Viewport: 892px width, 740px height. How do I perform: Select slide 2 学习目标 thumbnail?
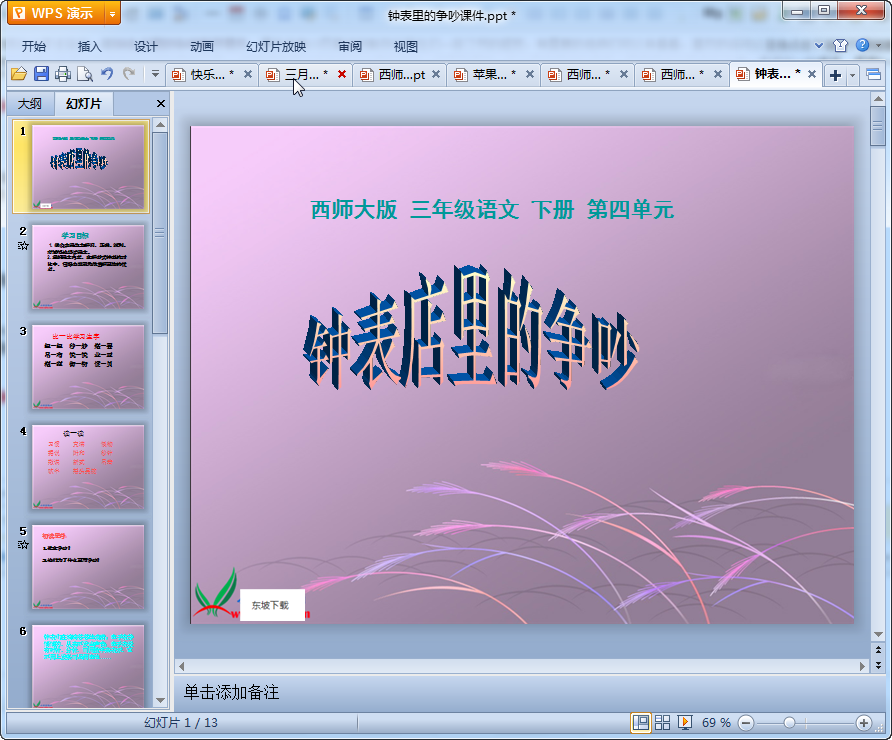[x=88, y=267]
